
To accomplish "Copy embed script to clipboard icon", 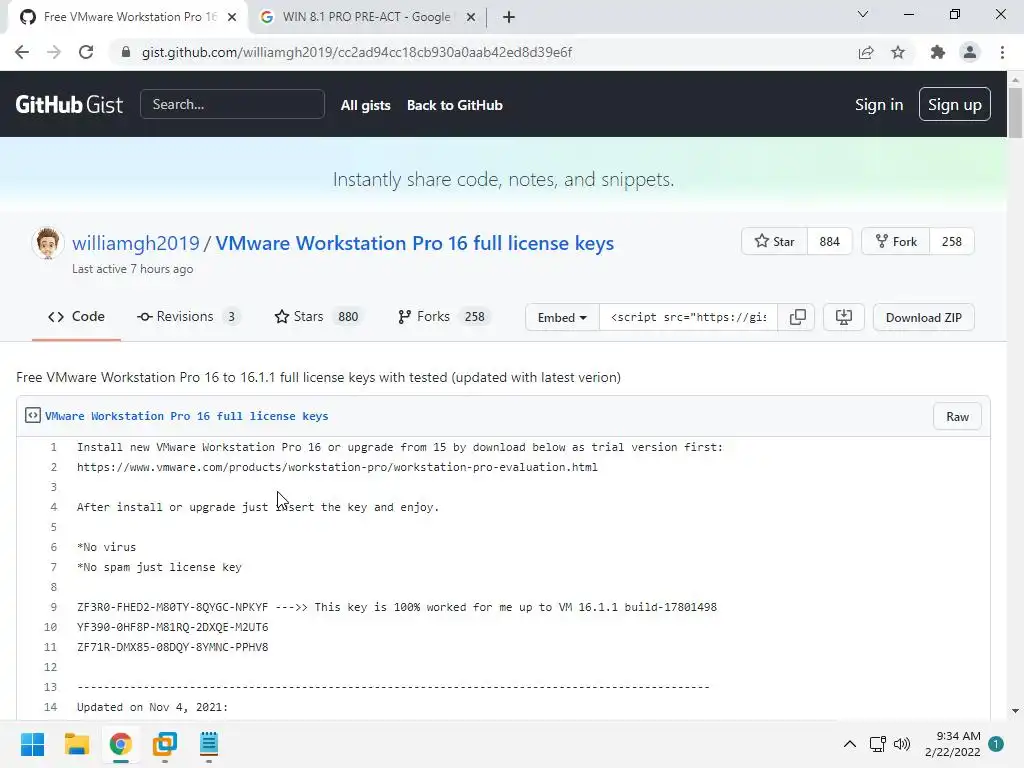I will pyautogui.click(x=797, y=317).
